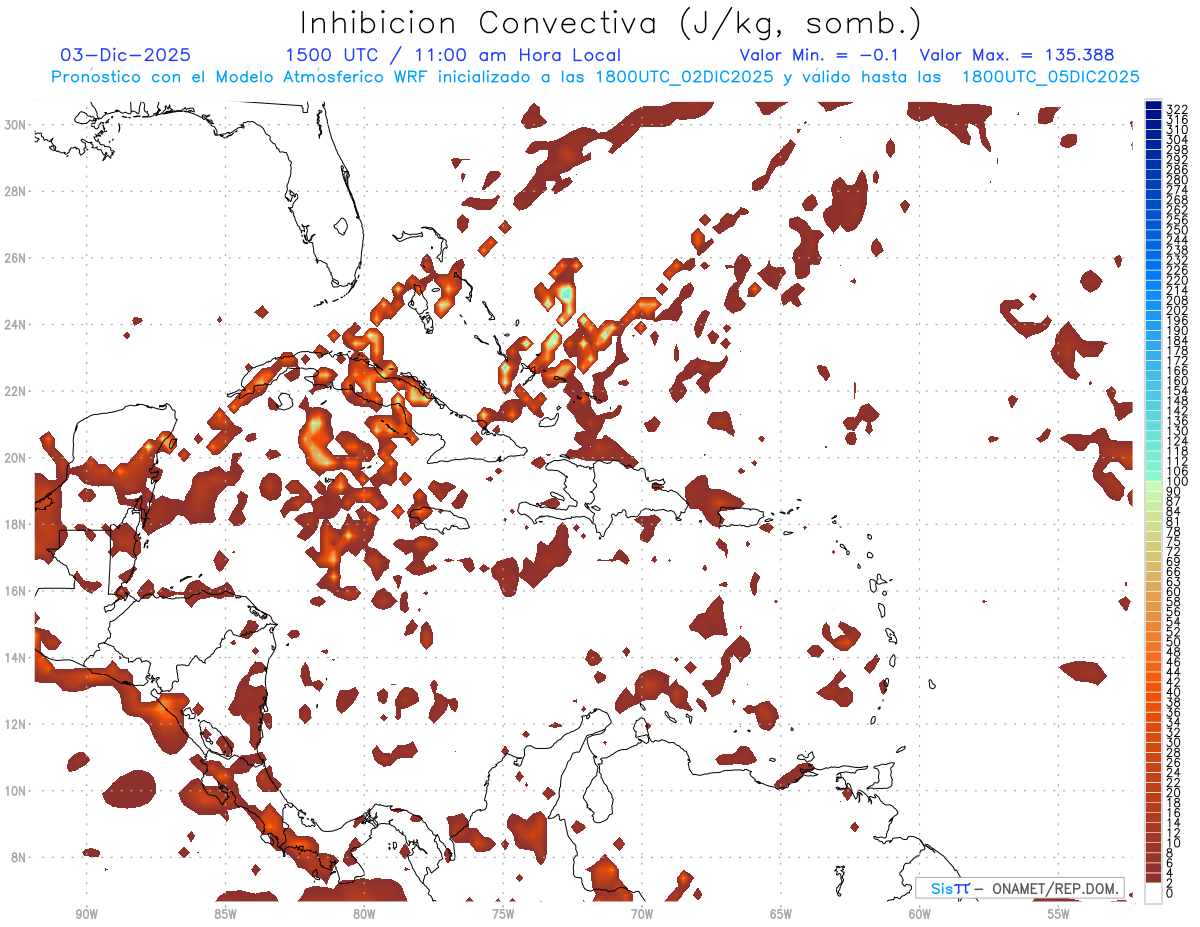1200x927 pixels.
Task: Click the white 0 colorbar swatch
Action: (1153, 894)
